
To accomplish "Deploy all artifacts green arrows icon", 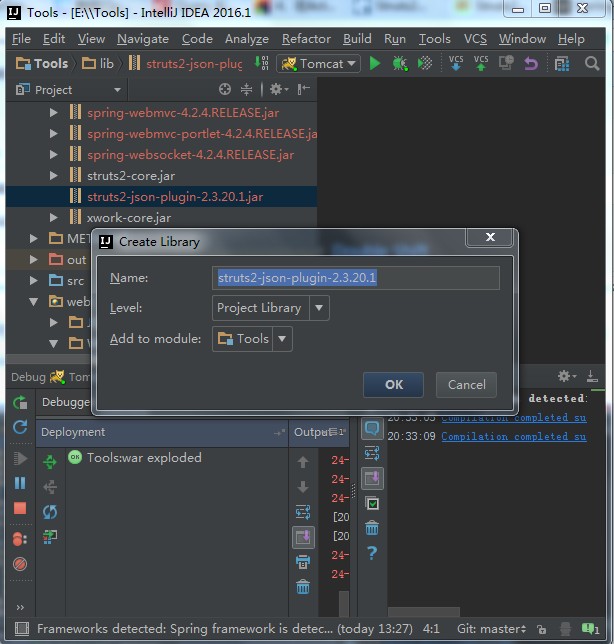I will (50, 462).
